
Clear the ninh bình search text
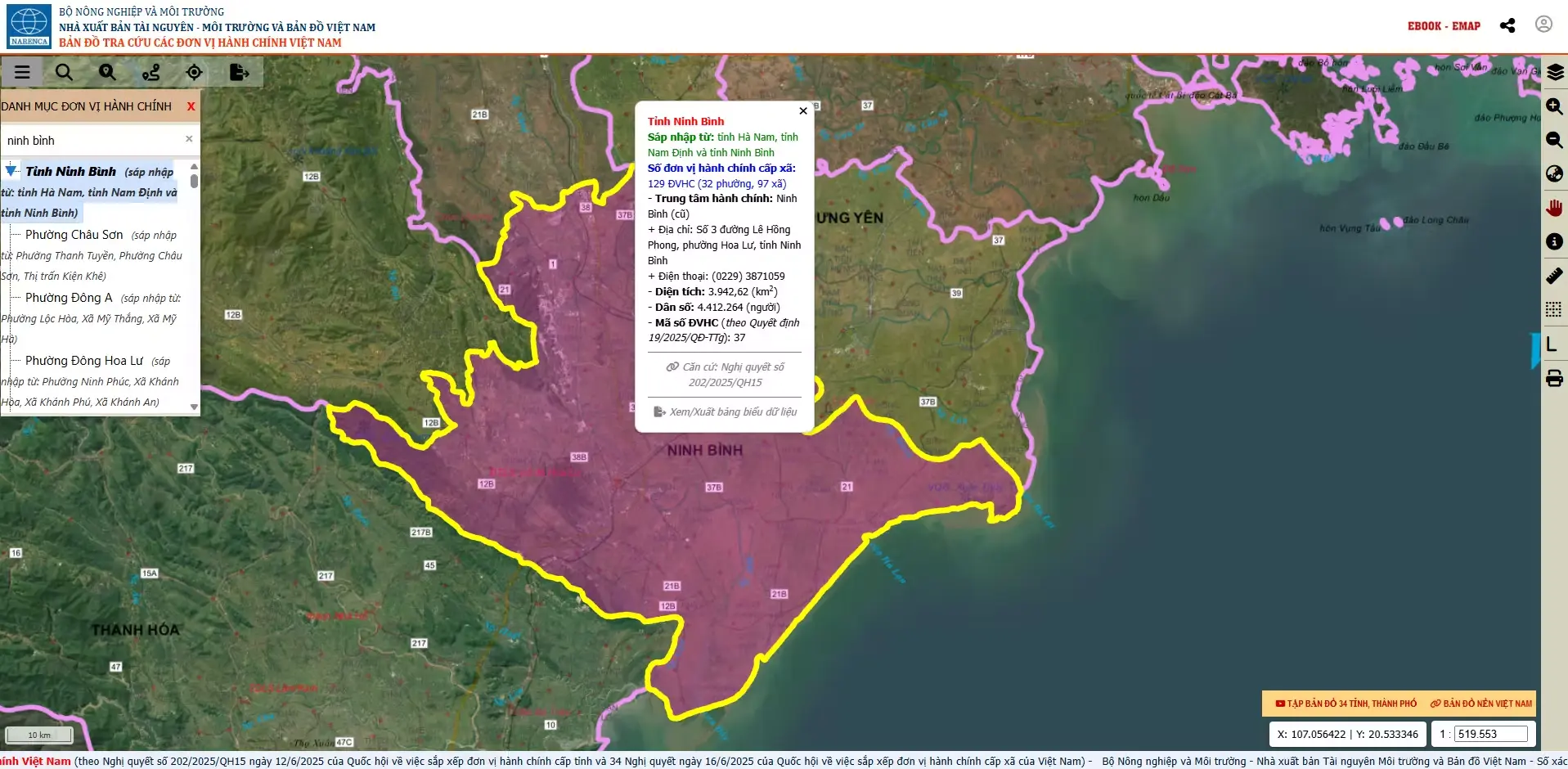pos(189,139)
